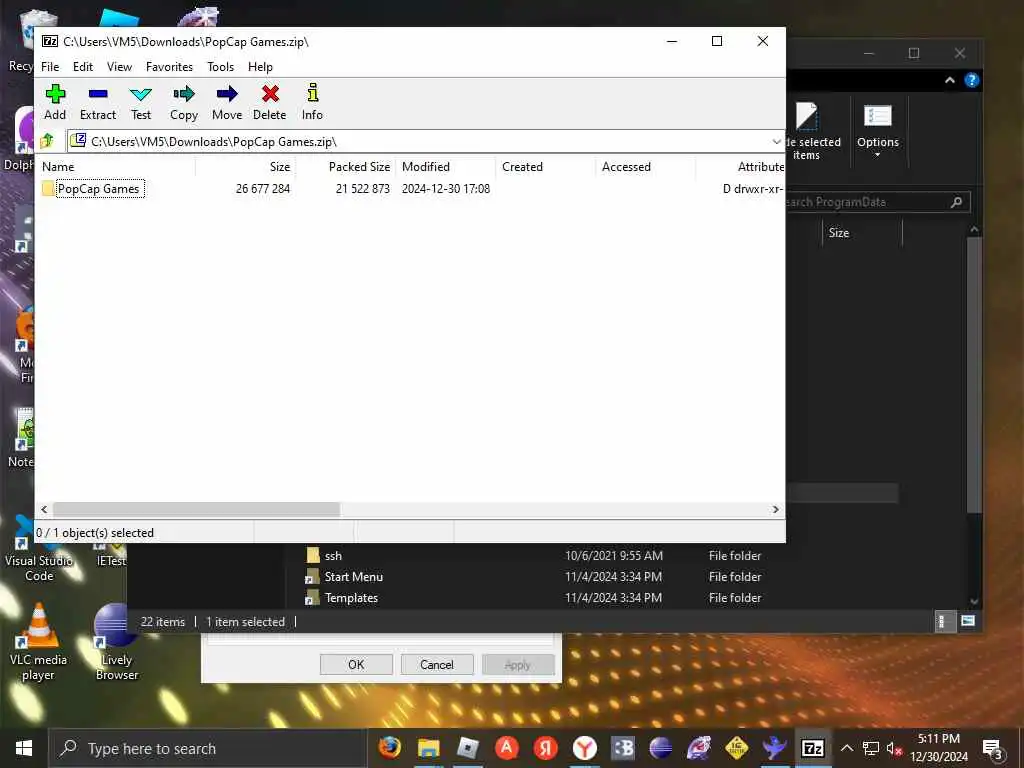Open Lively Browser desktop shortcut

(x=116, y=643)
